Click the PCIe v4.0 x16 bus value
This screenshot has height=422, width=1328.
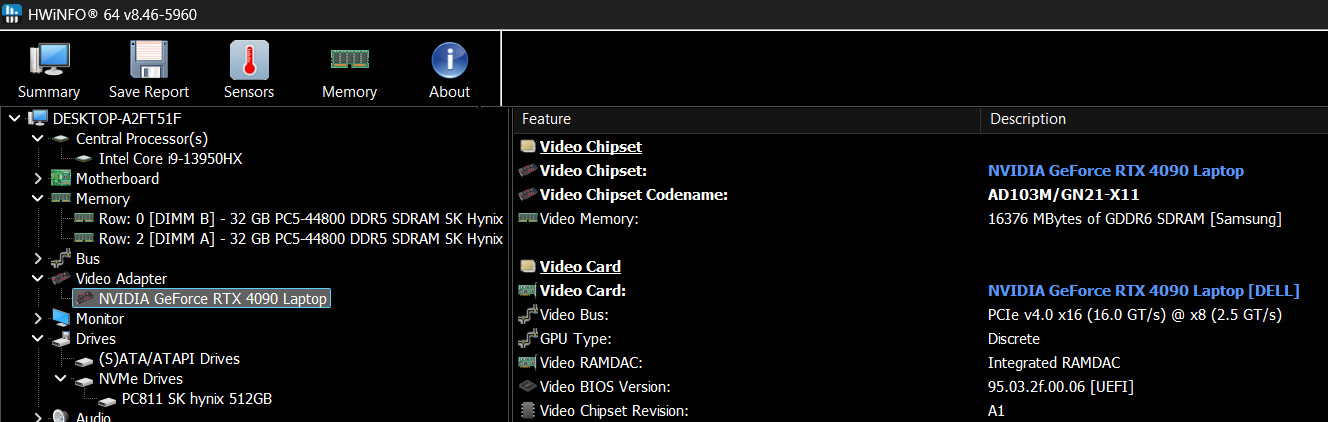click(x=1135, y=315)
